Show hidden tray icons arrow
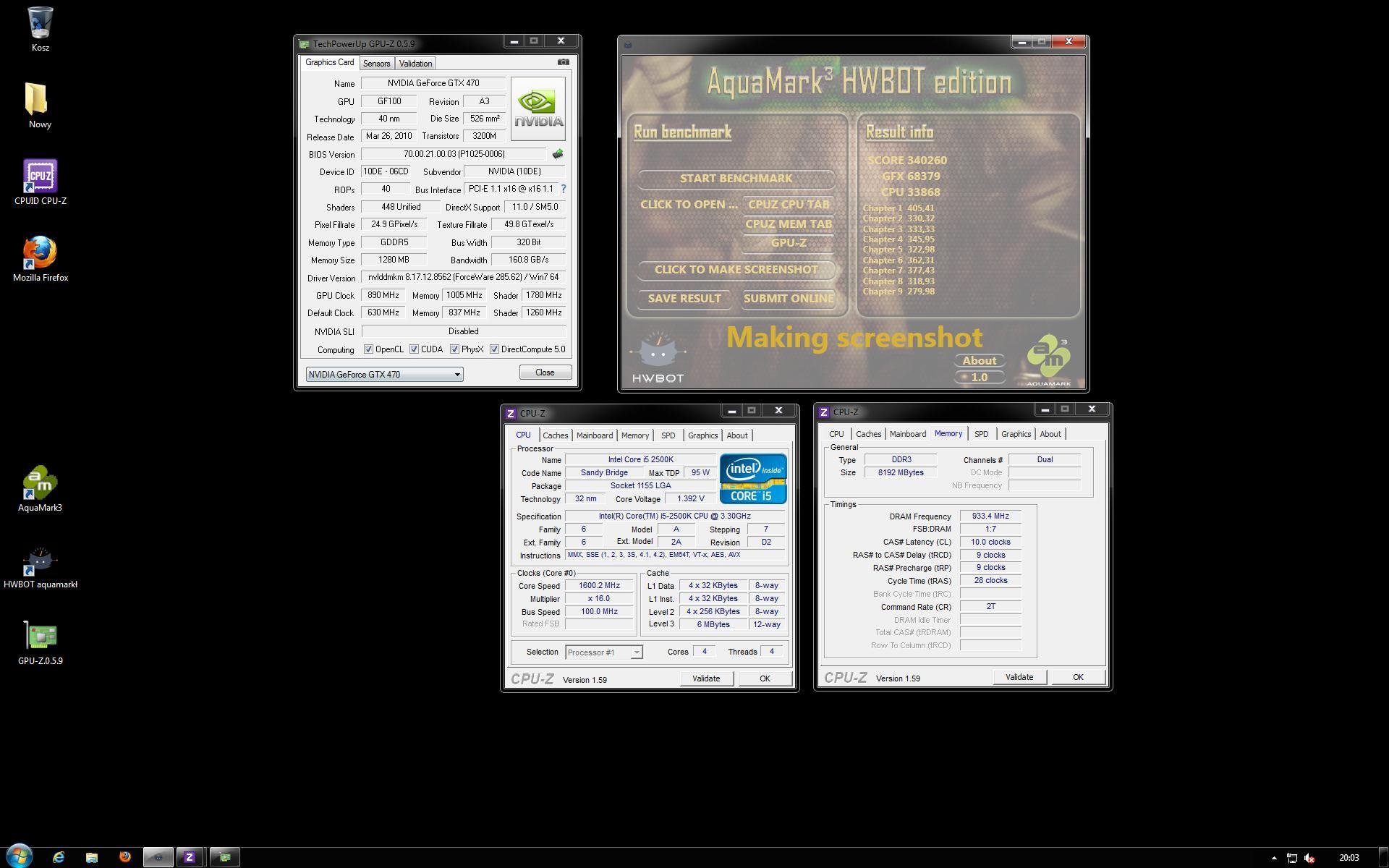1389x868 pixels. 1274,858
